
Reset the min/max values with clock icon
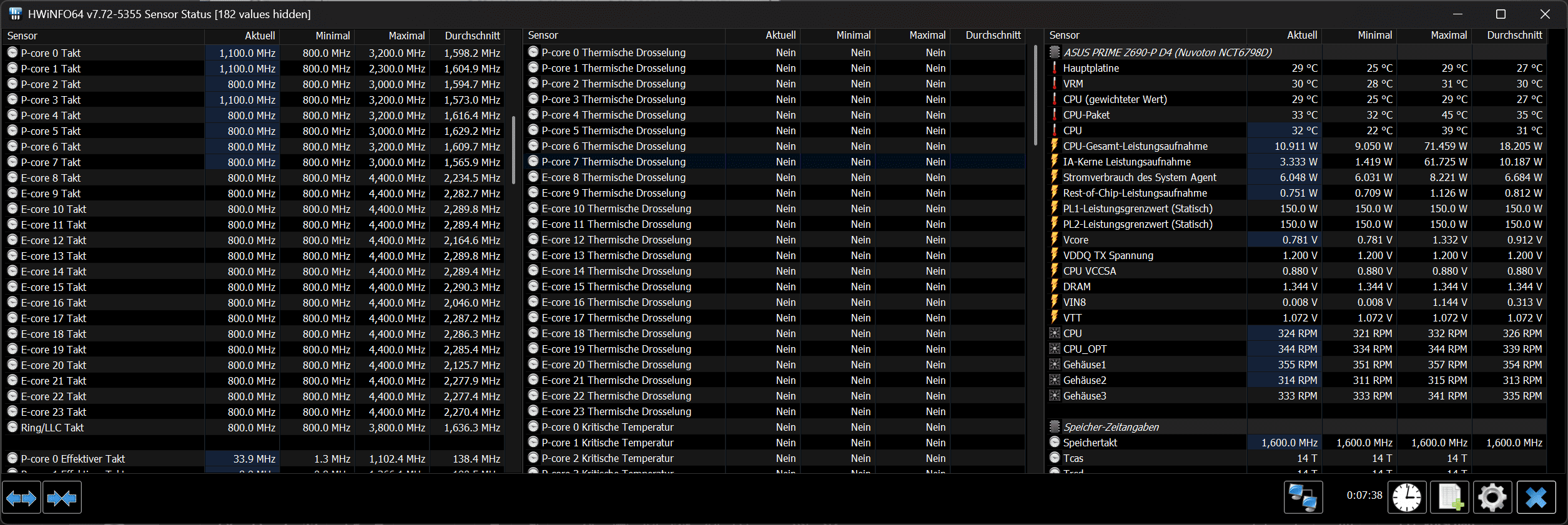click(x=1407, y=498)
